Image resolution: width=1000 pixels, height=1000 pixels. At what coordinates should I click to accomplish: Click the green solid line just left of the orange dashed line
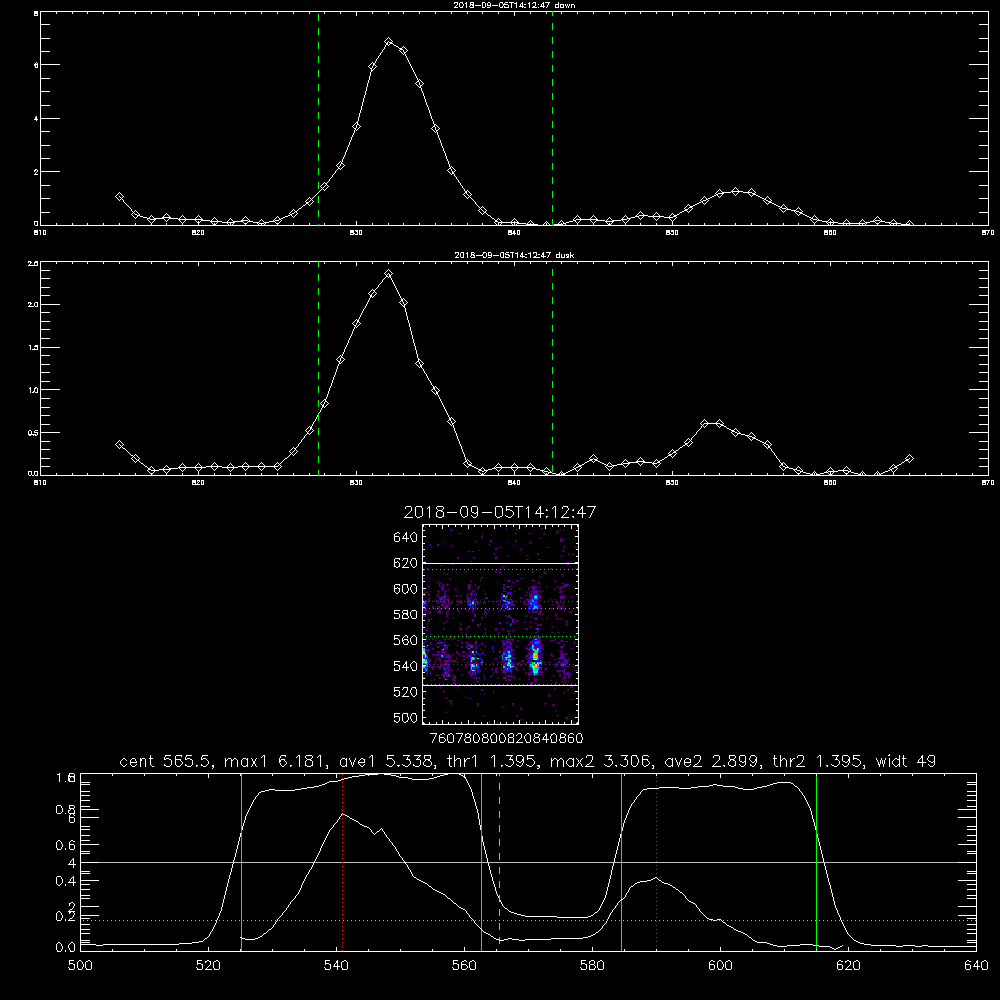[482, 861]
